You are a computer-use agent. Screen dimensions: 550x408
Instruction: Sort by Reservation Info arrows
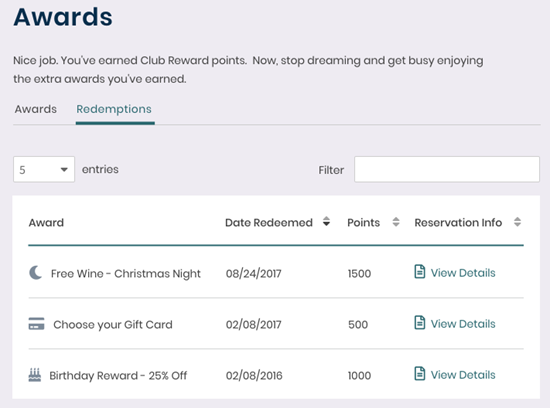pos(517,222)
